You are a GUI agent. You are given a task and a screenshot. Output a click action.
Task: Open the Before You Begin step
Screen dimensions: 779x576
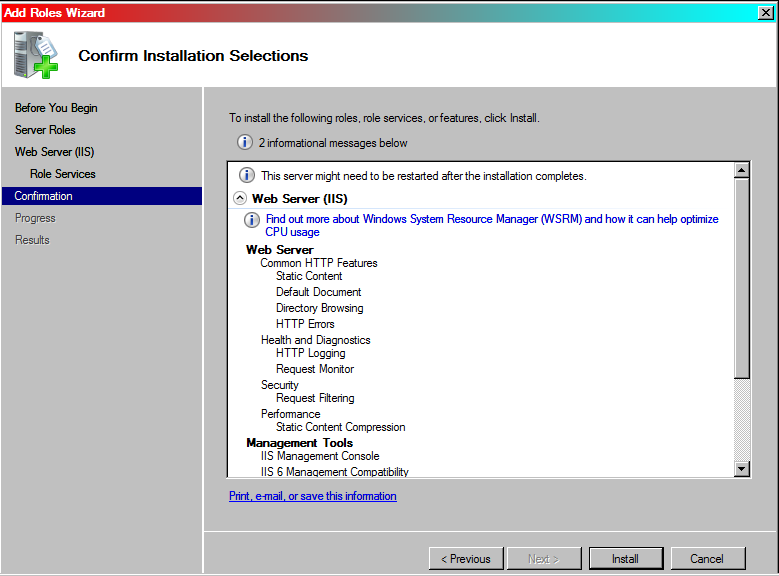click(x=56, y=108)
